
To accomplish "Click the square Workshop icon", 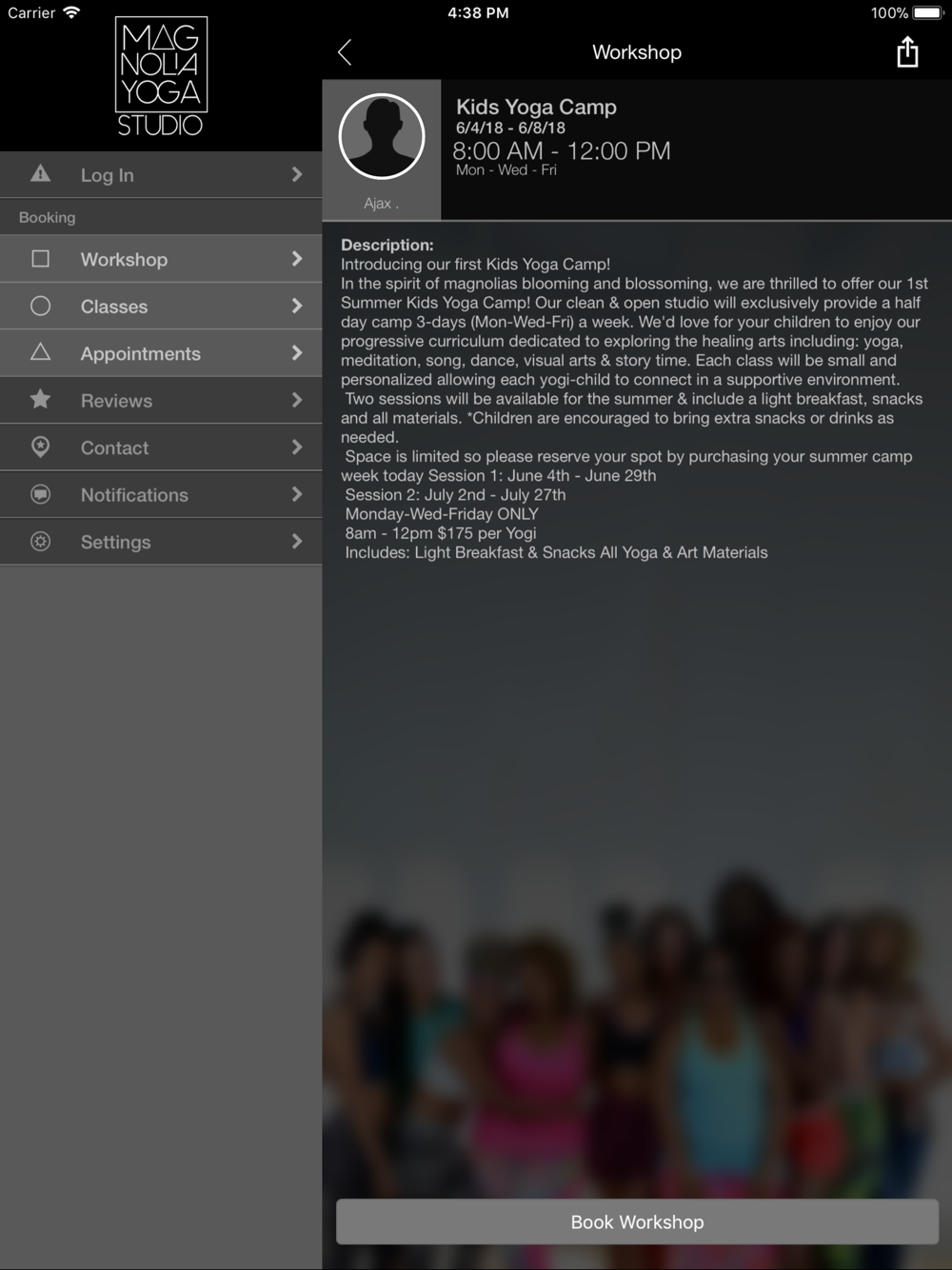I will (40, 259).
